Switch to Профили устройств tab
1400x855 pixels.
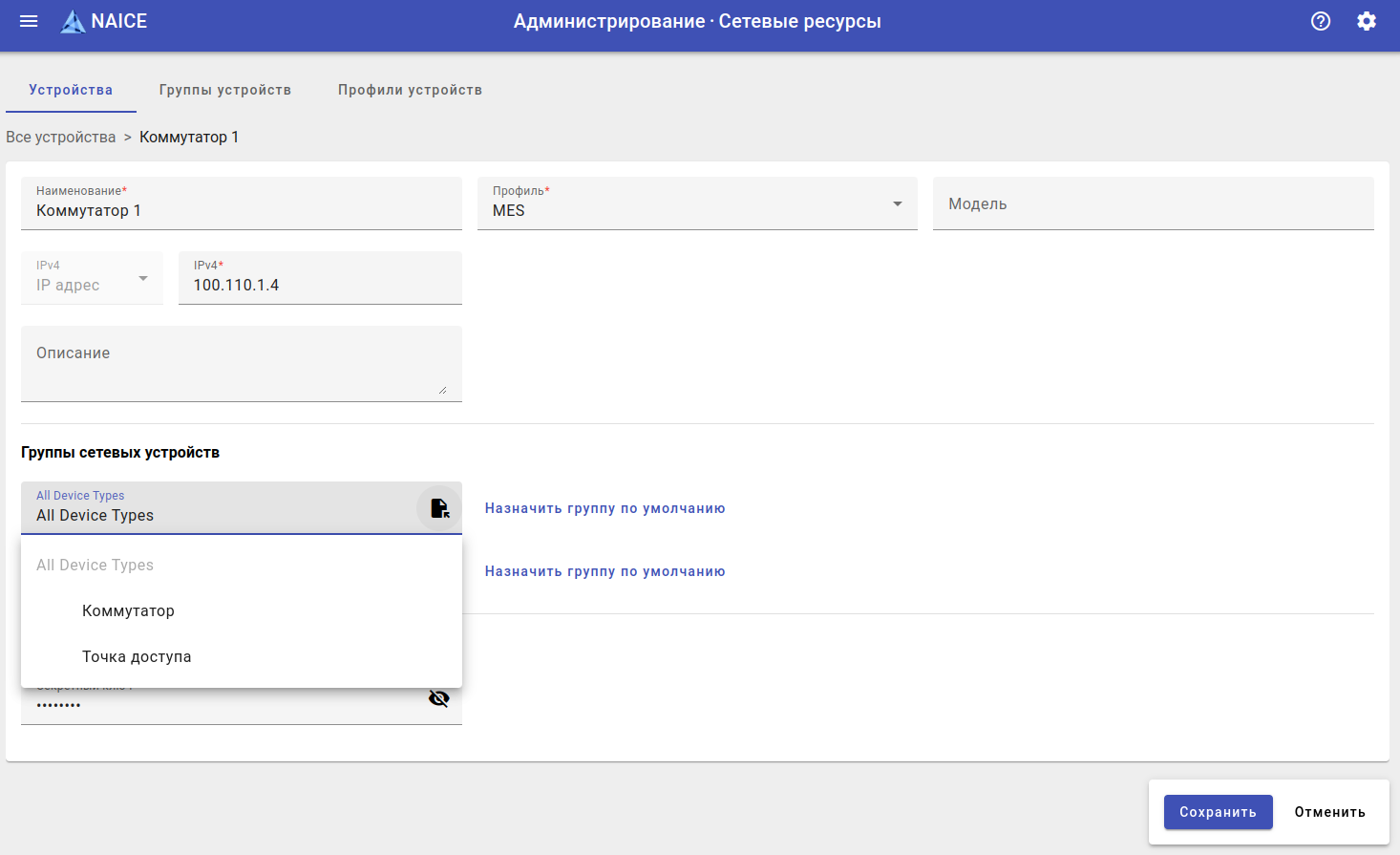pos(410,90)
